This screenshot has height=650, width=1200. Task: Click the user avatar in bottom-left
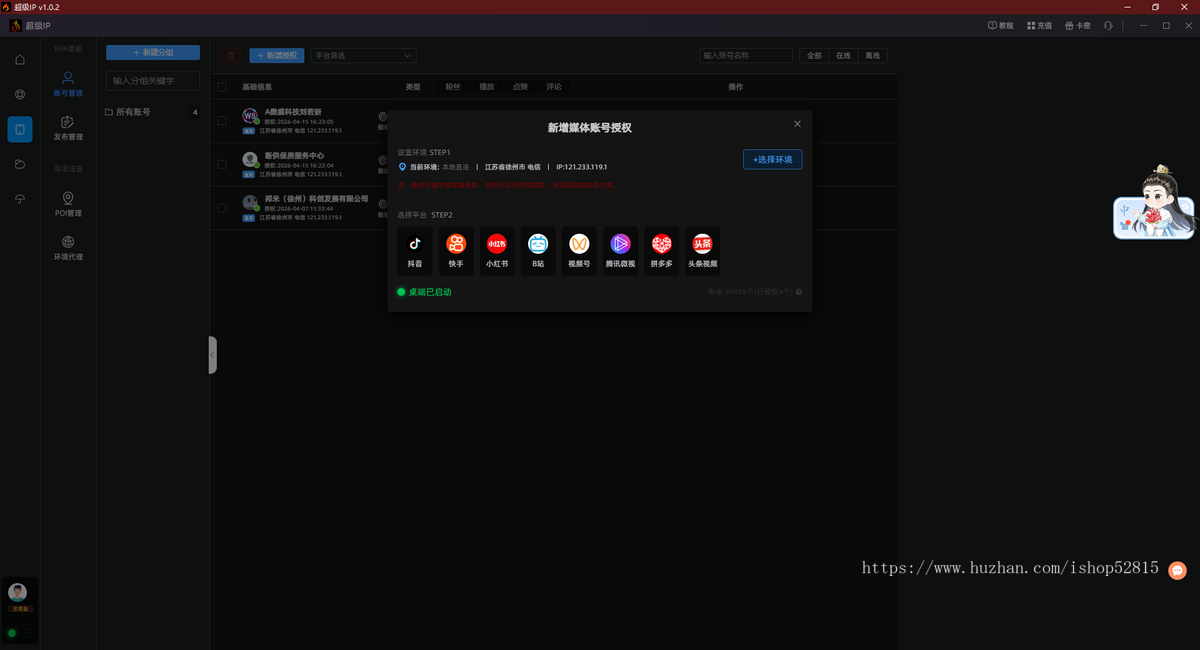coord(18,592)
